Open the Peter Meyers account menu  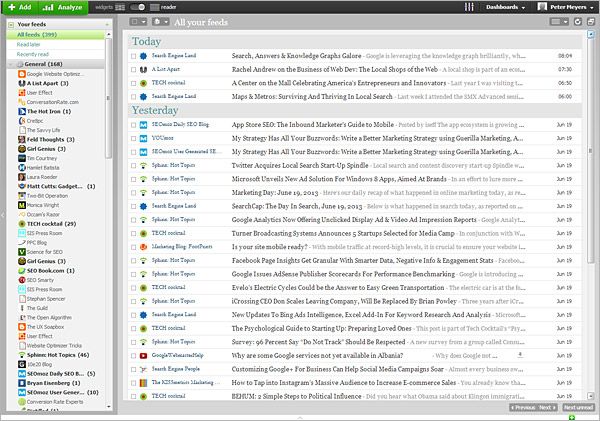(x=565, y=7)
